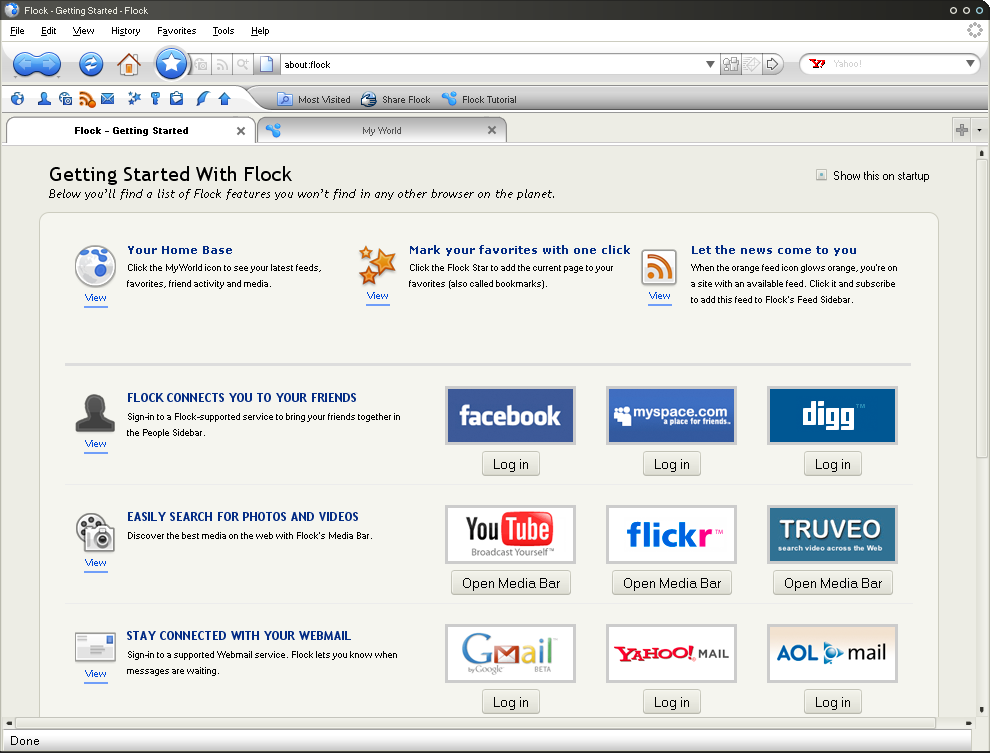
Task: Close the My World tab
Action: click(x=492, y=130)
